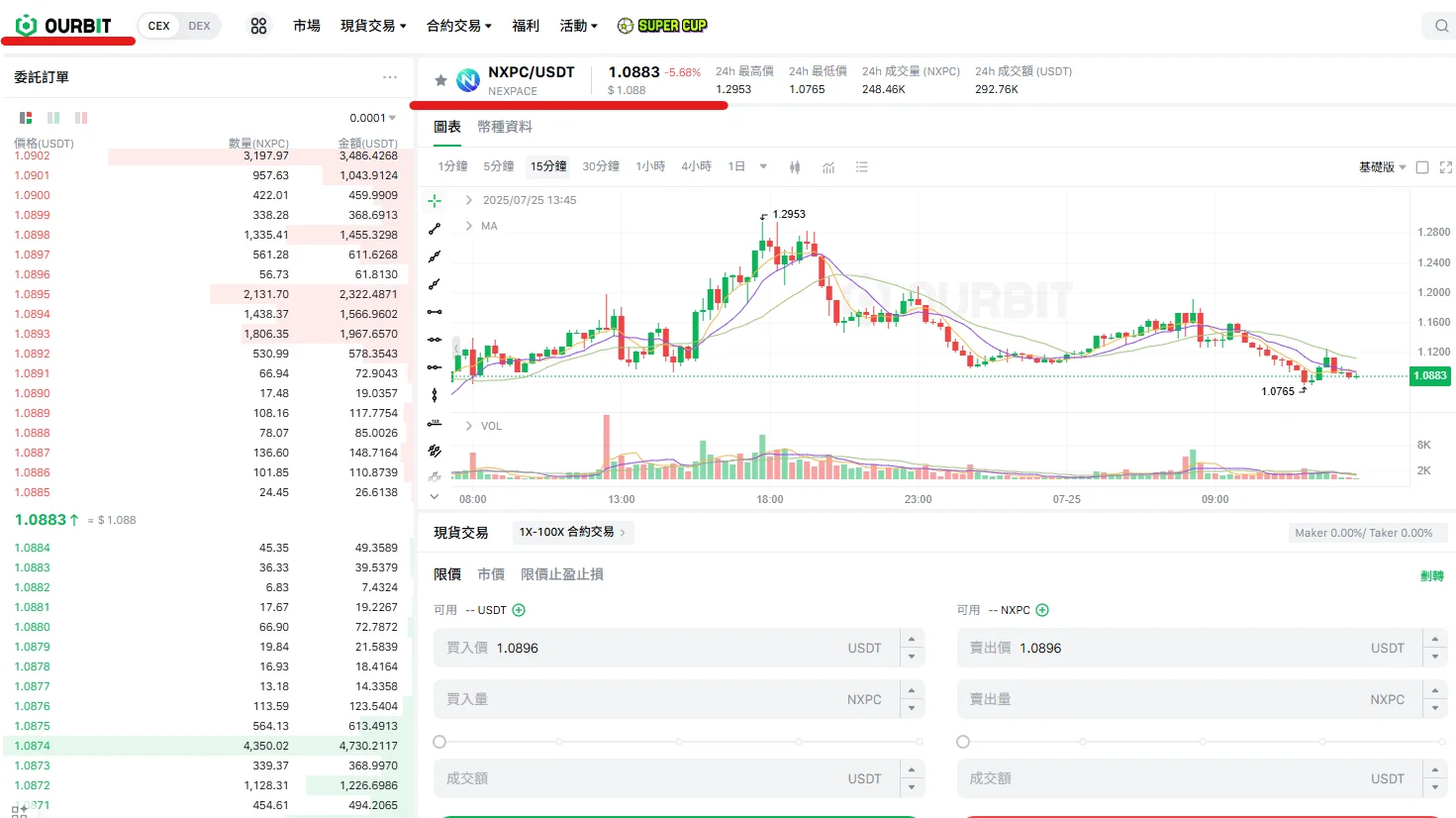Image resolution: width=1456 pixels, height=818 pixels.
Task: Switch to CEX mode
Action: pos(158,26)
